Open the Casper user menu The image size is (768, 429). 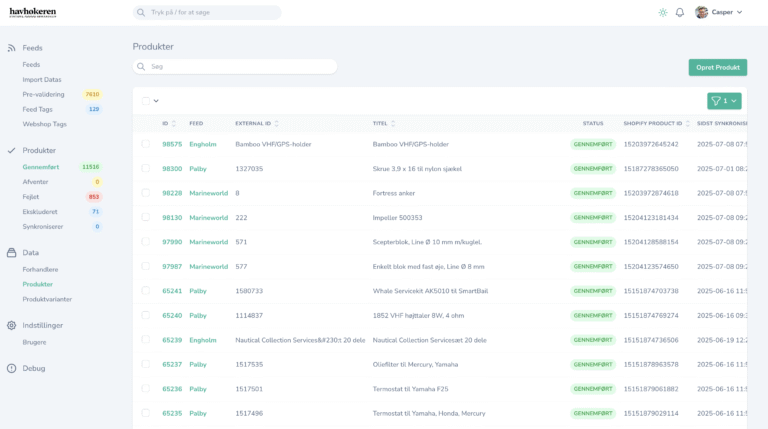pyautogui.click(x=719, y=12)
